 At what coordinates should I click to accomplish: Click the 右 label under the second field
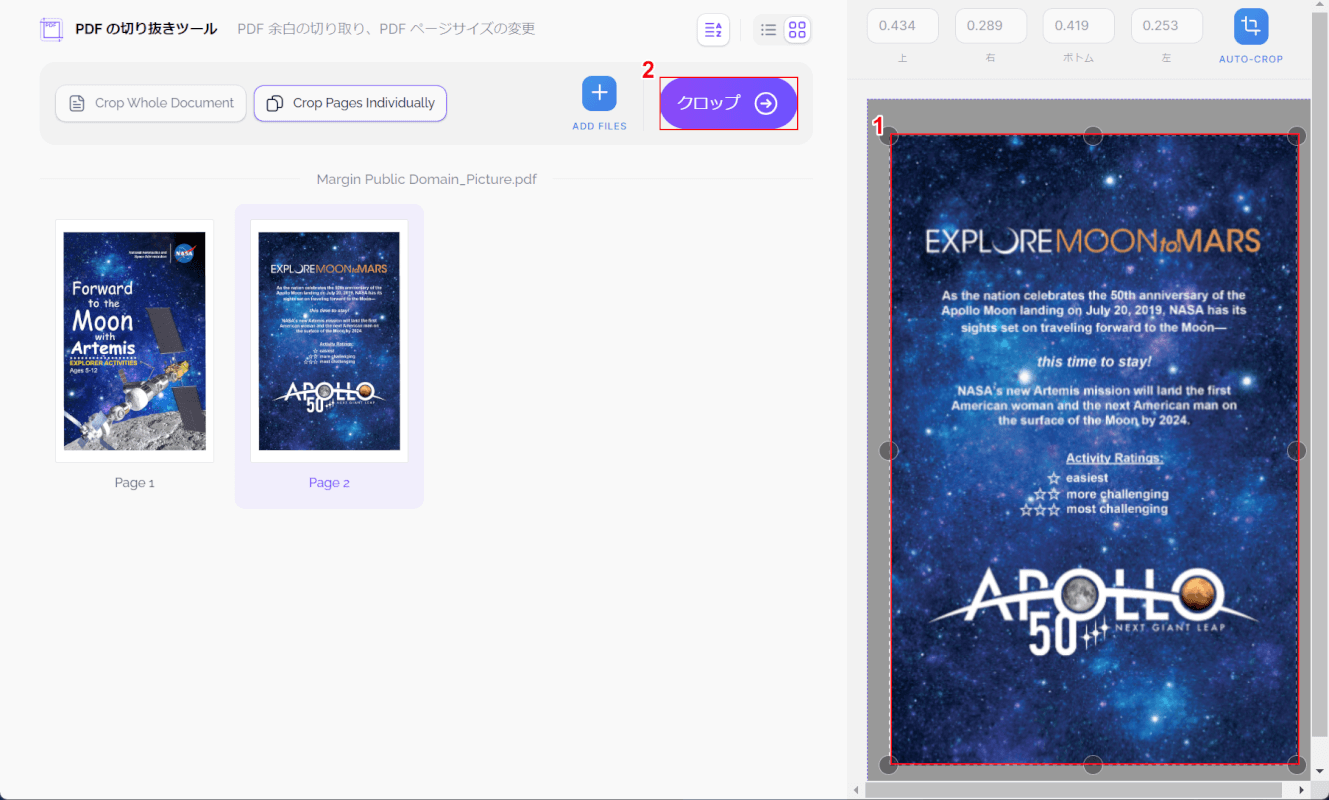tap(991, 58)
